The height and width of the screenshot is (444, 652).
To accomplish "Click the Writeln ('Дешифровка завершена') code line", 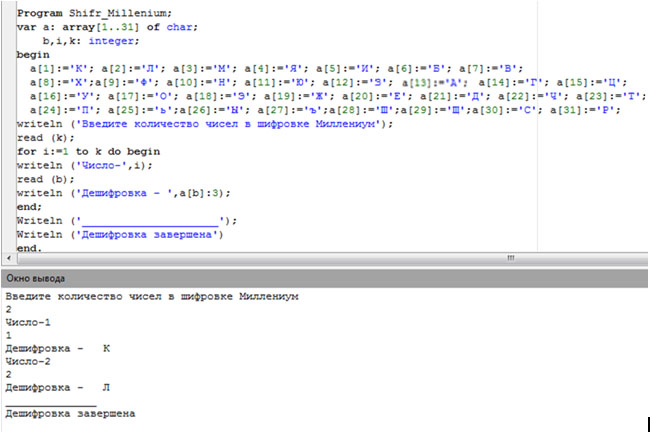I will tap(120, 234).
